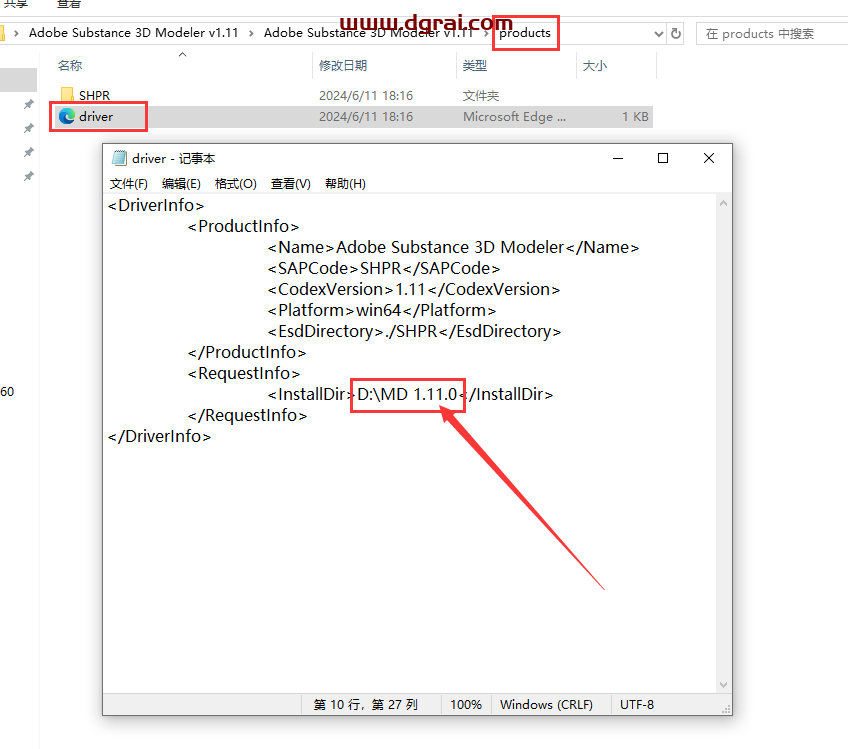Click the Notepad window resize grip
The image size is (848, 749).
[x=726, y=709]
